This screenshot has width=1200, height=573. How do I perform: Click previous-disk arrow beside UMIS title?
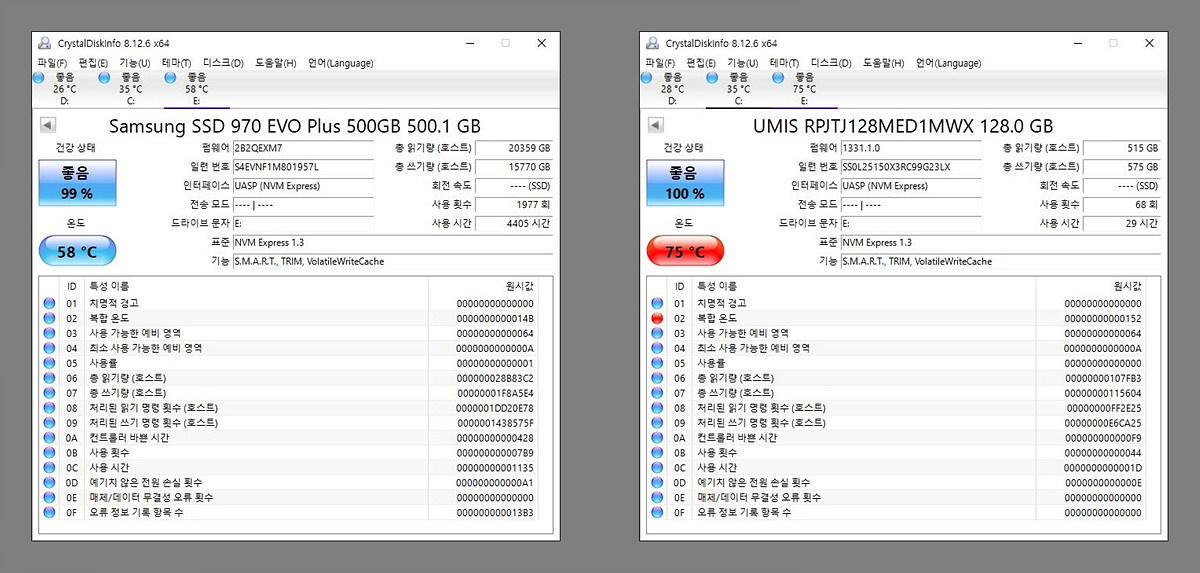(655, 126)
